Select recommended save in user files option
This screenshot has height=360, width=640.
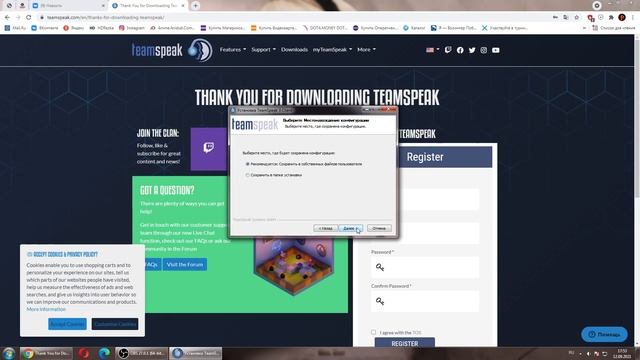304,164
